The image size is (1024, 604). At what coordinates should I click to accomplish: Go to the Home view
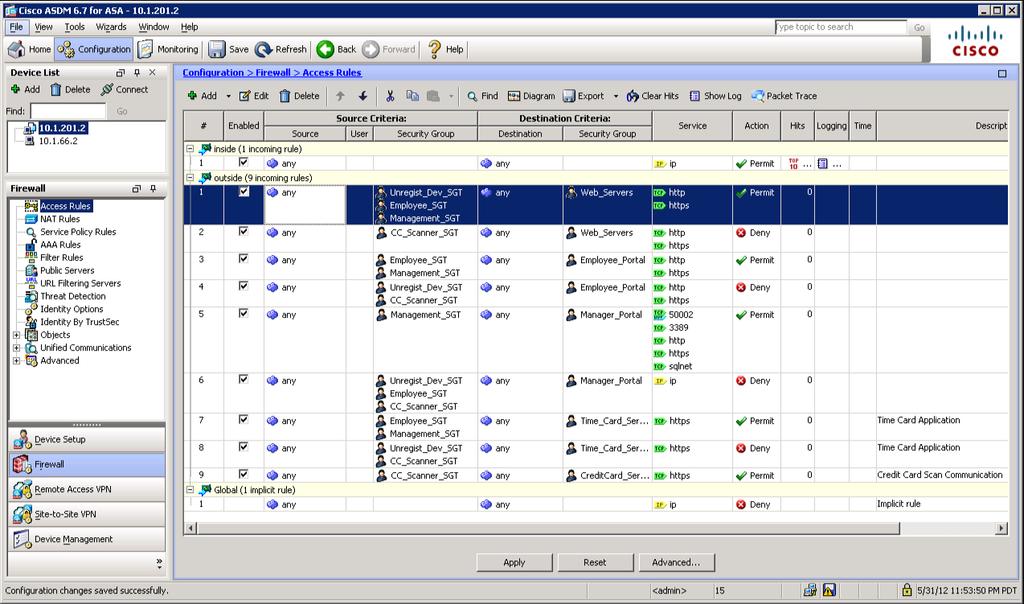[x=29, y=49]
